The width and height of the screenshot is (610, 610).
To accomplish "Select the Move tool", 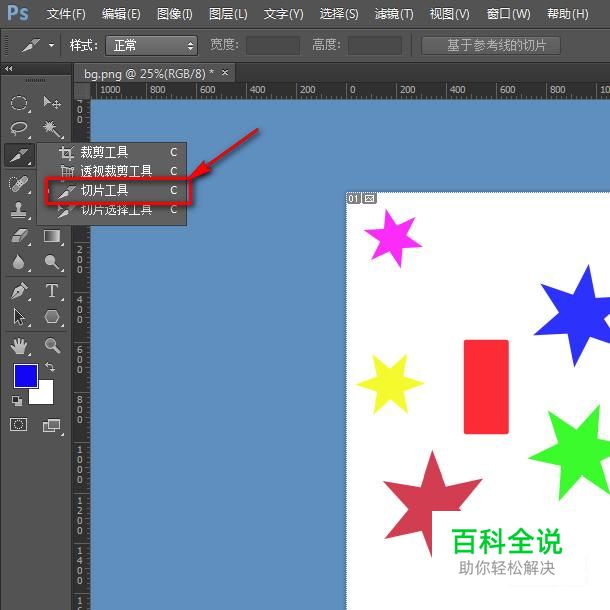I will tap(52, 103).
